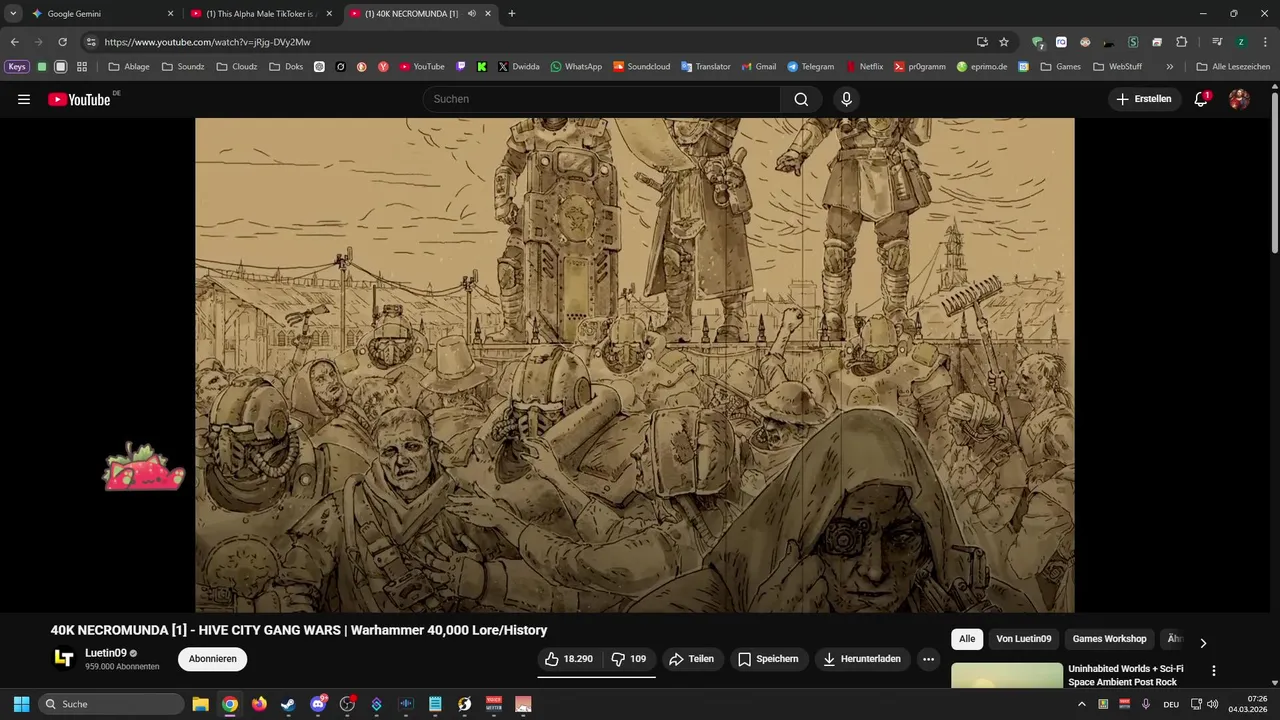Open the Twitch bookmark icon
Viewport: 1280px width, 720px height.
coord(461,67)
